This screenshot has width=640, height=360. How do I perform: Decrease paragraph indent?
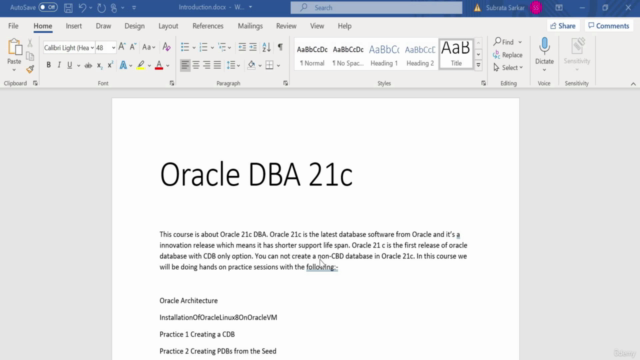tap(242, 47)
